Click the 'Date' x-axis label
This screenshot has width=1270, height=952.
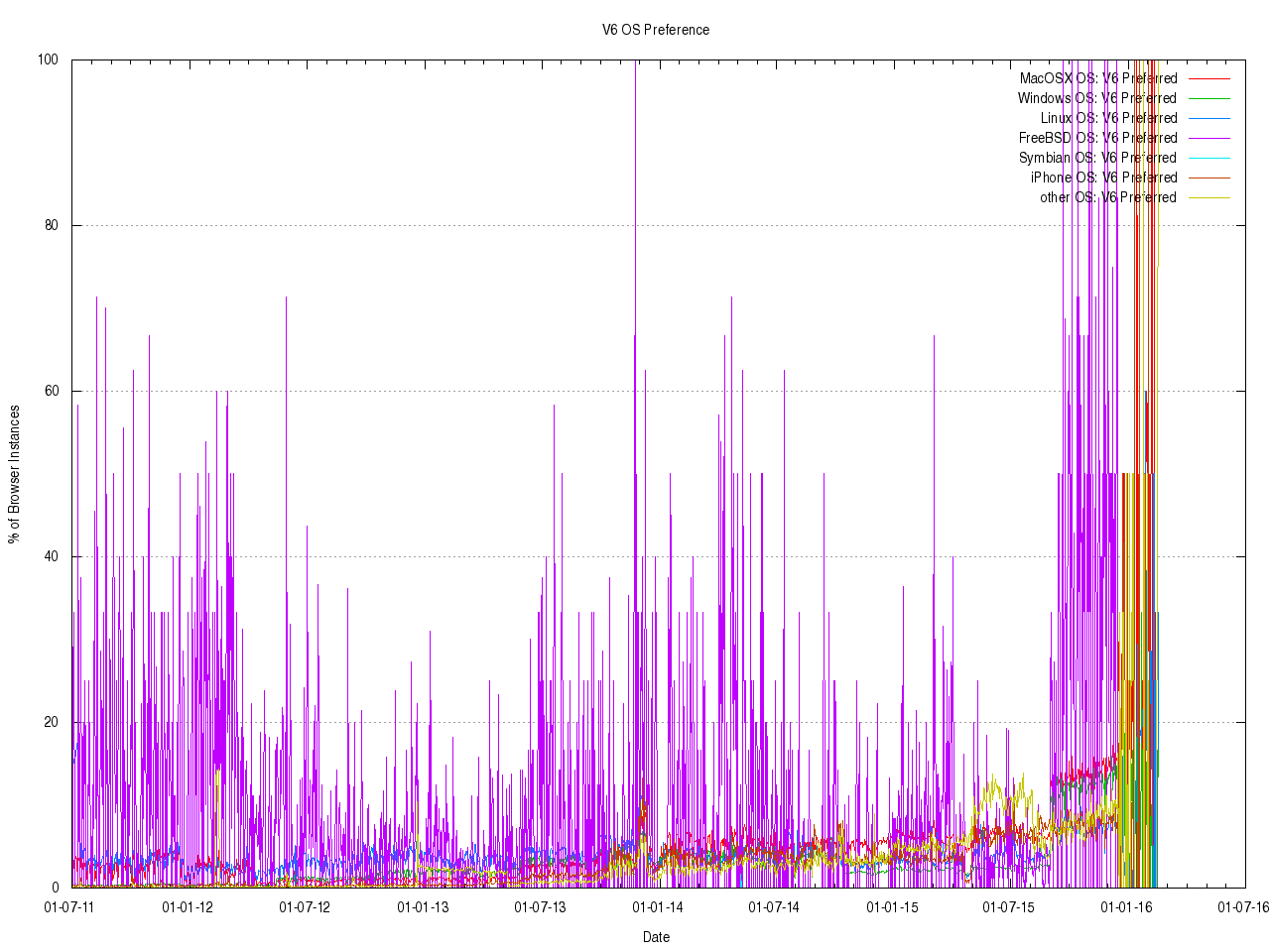coord(656,937)
